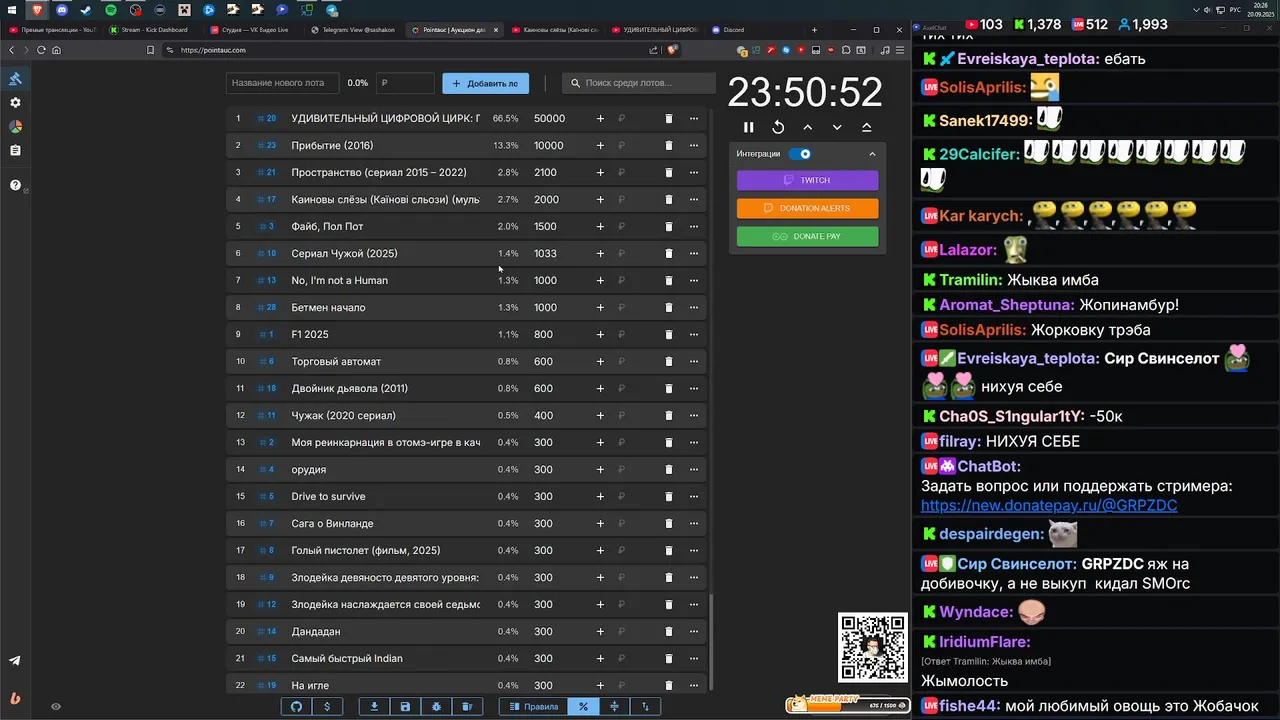This screenshot has height=720, width=1280.
Task: Open the settings gear in the sidebar
Action: [x=15, y=103]
